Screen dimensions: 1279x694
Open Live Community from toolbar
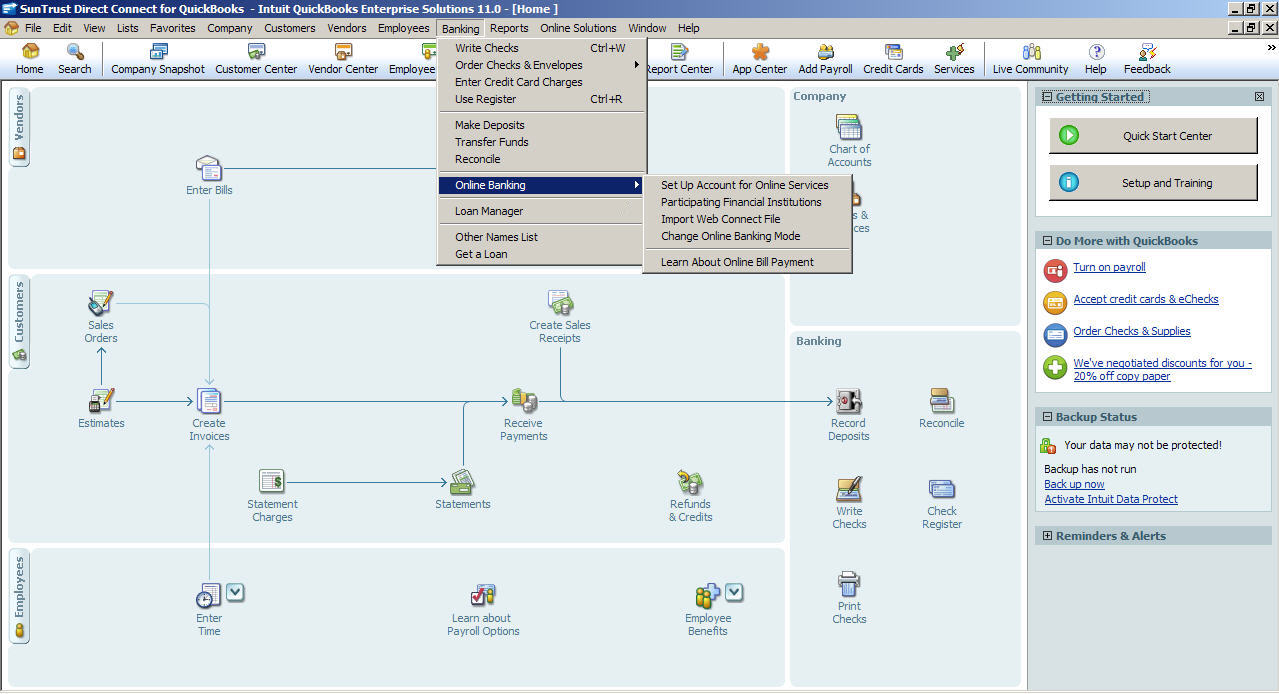pos(1031,59)
